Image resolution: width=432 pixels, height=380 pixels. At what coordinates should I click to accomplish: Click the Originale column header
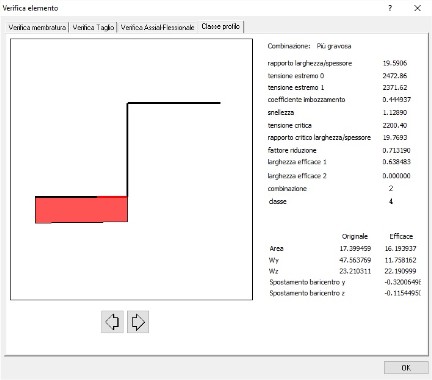pos(355,236)
